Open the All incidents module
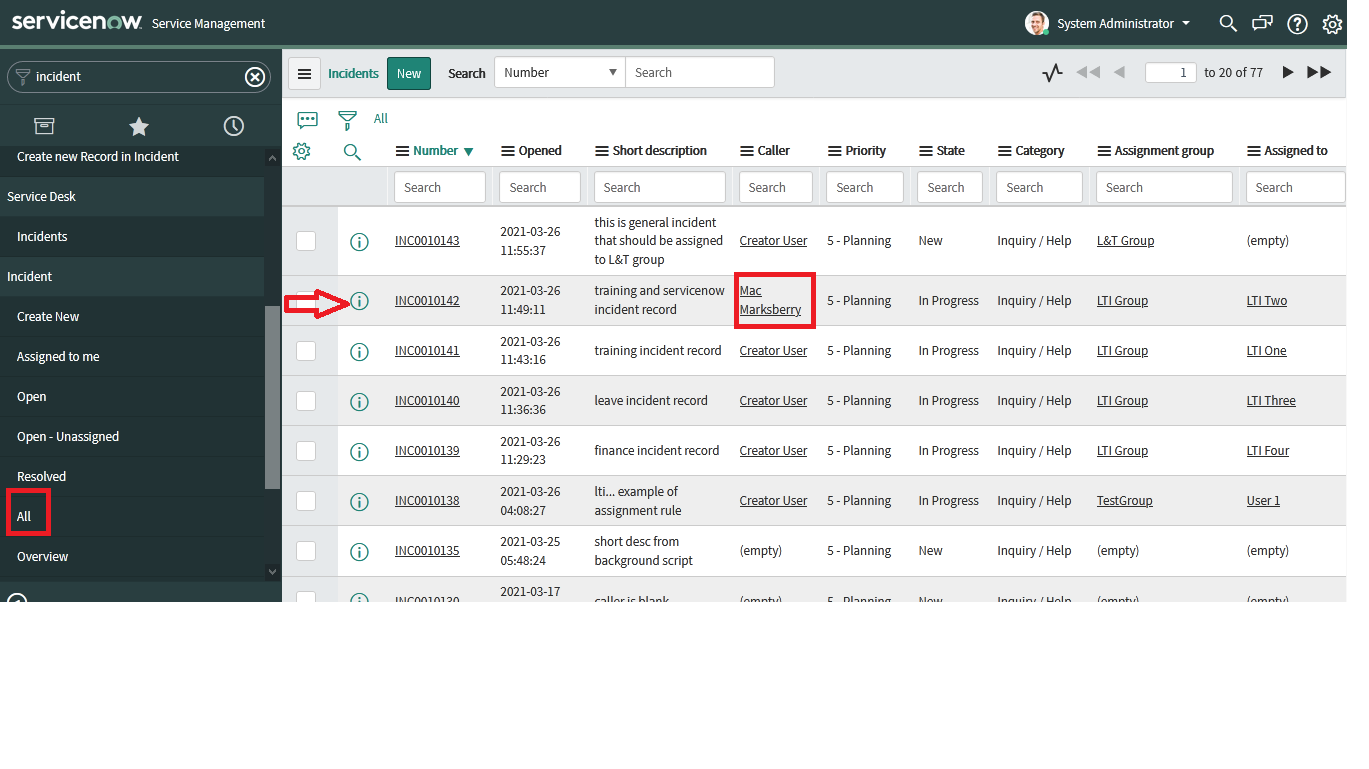Viewport: 1369px width, 769px height. click(x=24, y=516)
